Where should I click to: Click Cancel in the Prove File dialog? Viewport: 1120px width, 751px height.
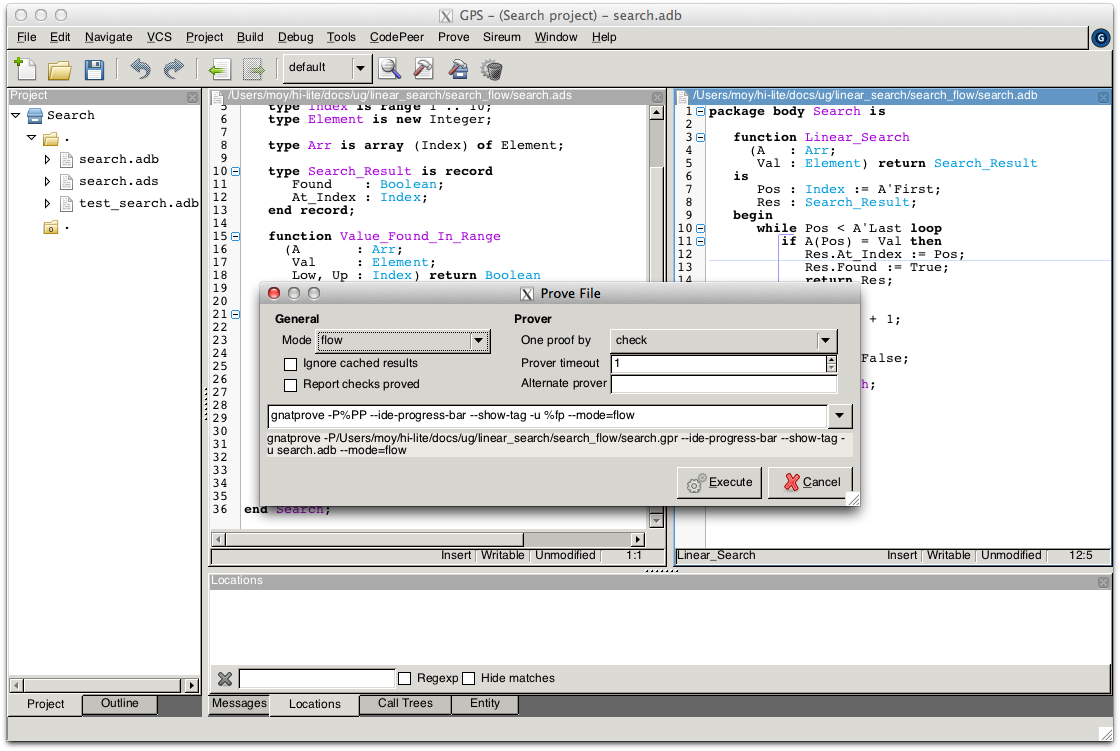click(811, 483)
